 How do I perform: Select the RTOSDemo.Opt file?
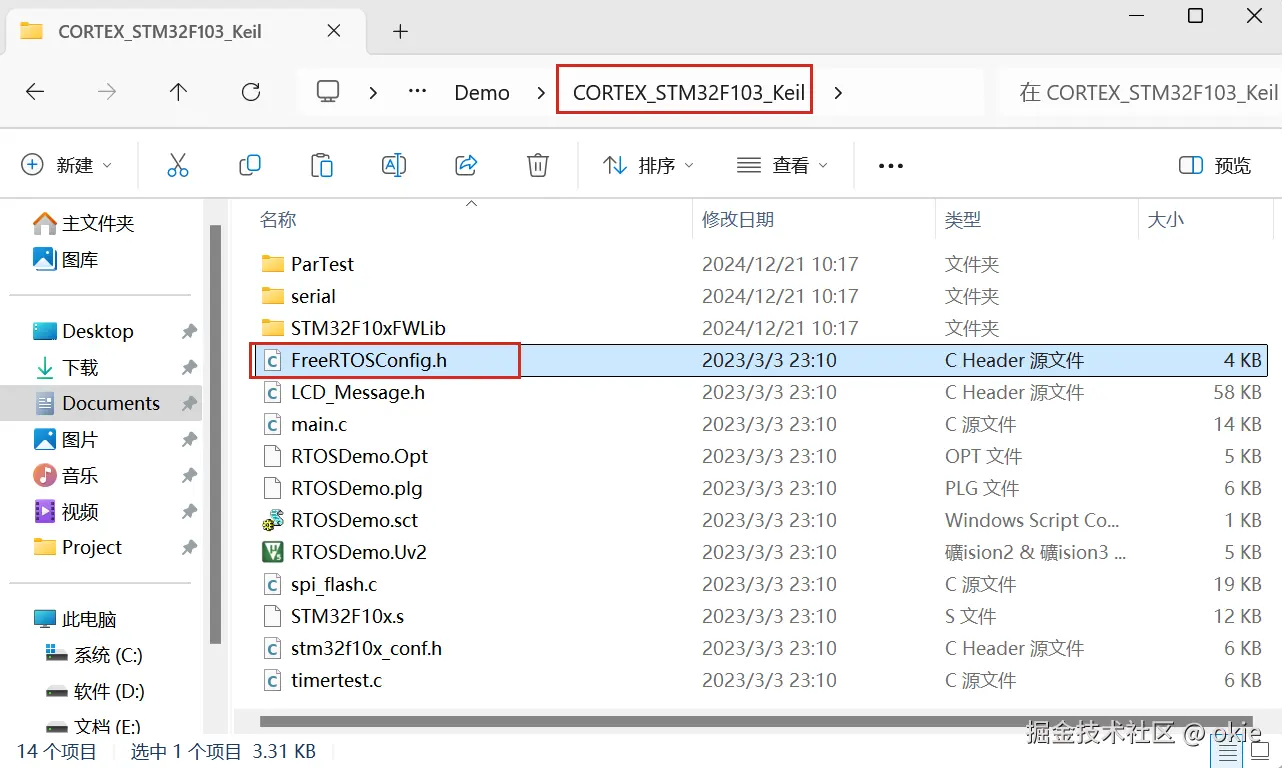click(x=760, y=456)
